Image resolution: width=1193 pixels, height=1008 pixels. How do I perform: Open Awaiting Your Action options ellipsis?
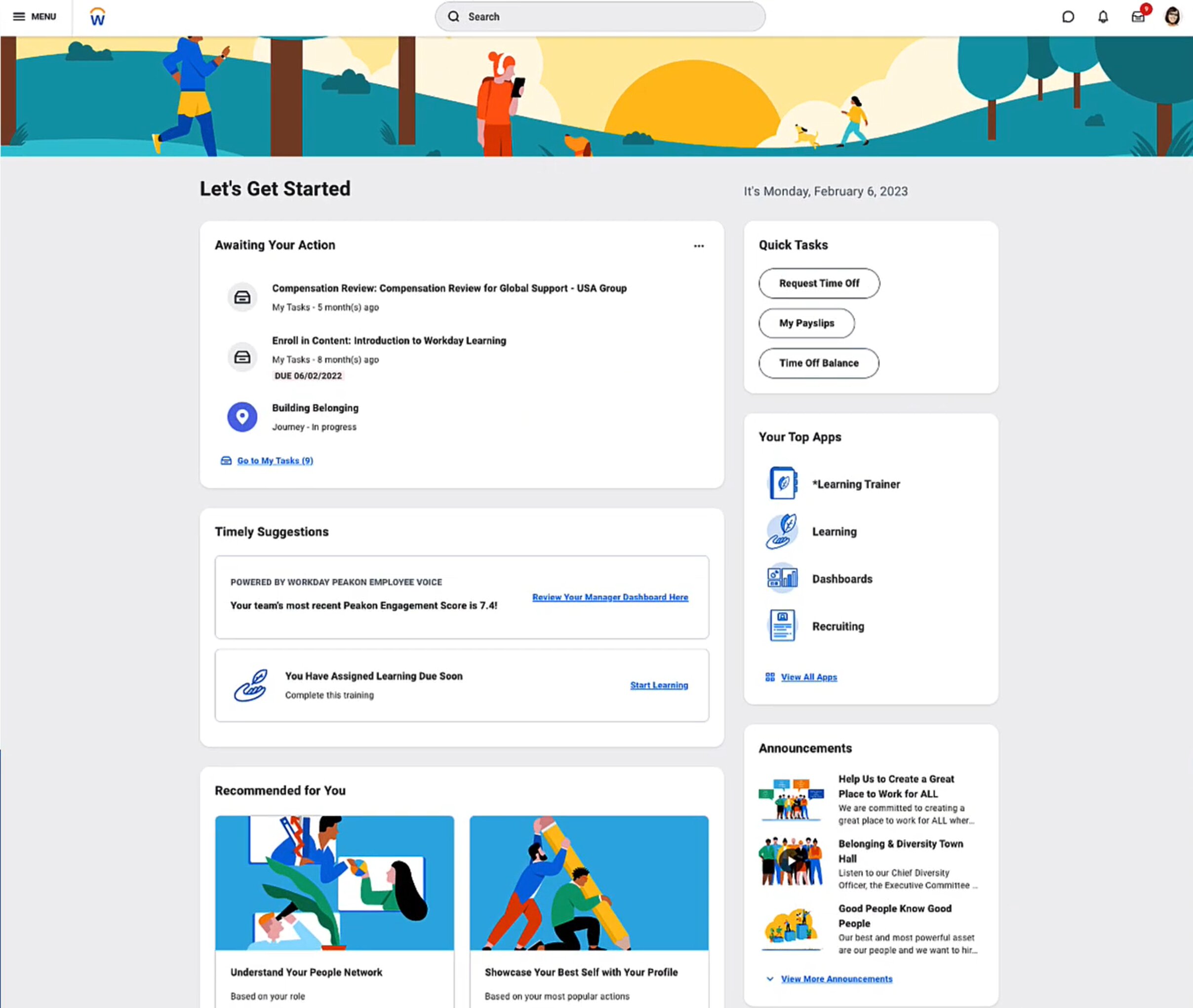click(x=699, y=246)
